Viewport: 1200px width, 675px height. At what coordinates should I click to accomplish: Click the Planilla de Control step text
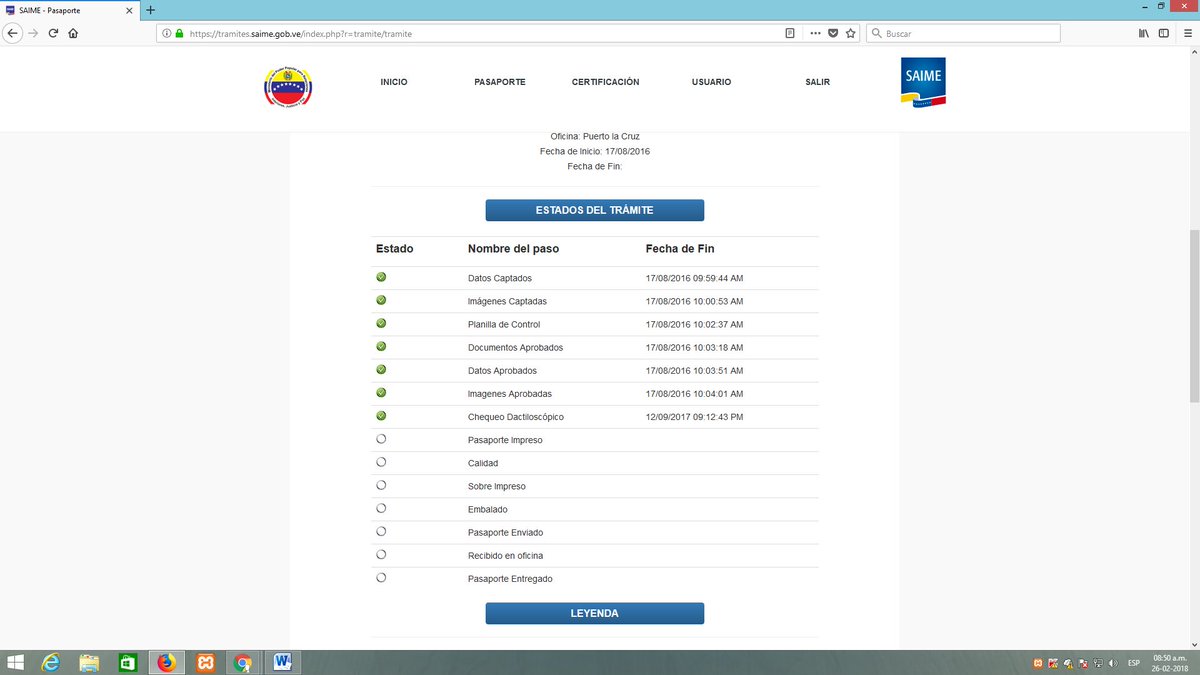point(504,324)
